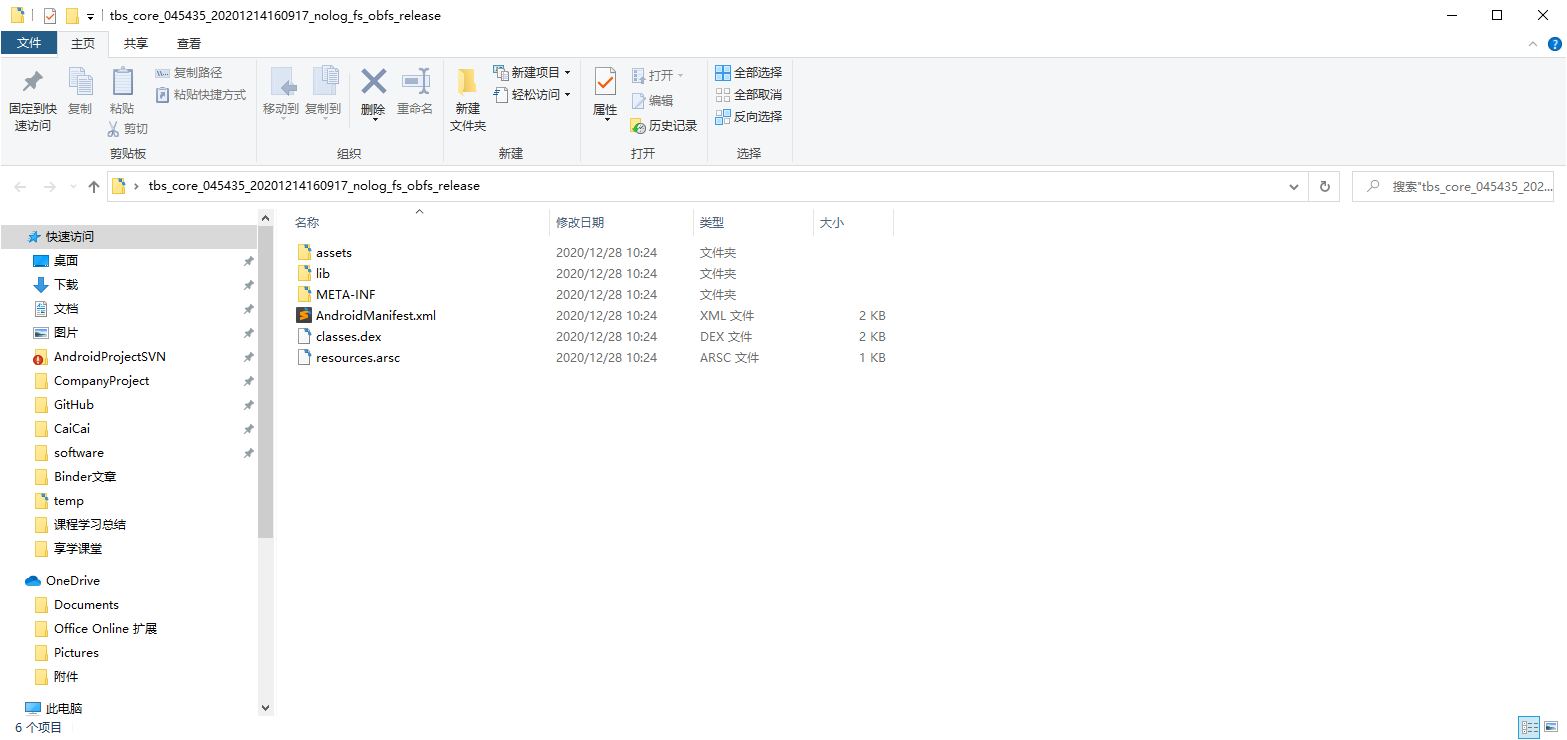Click the blue Help question mark icon

tap(1555, 44)
